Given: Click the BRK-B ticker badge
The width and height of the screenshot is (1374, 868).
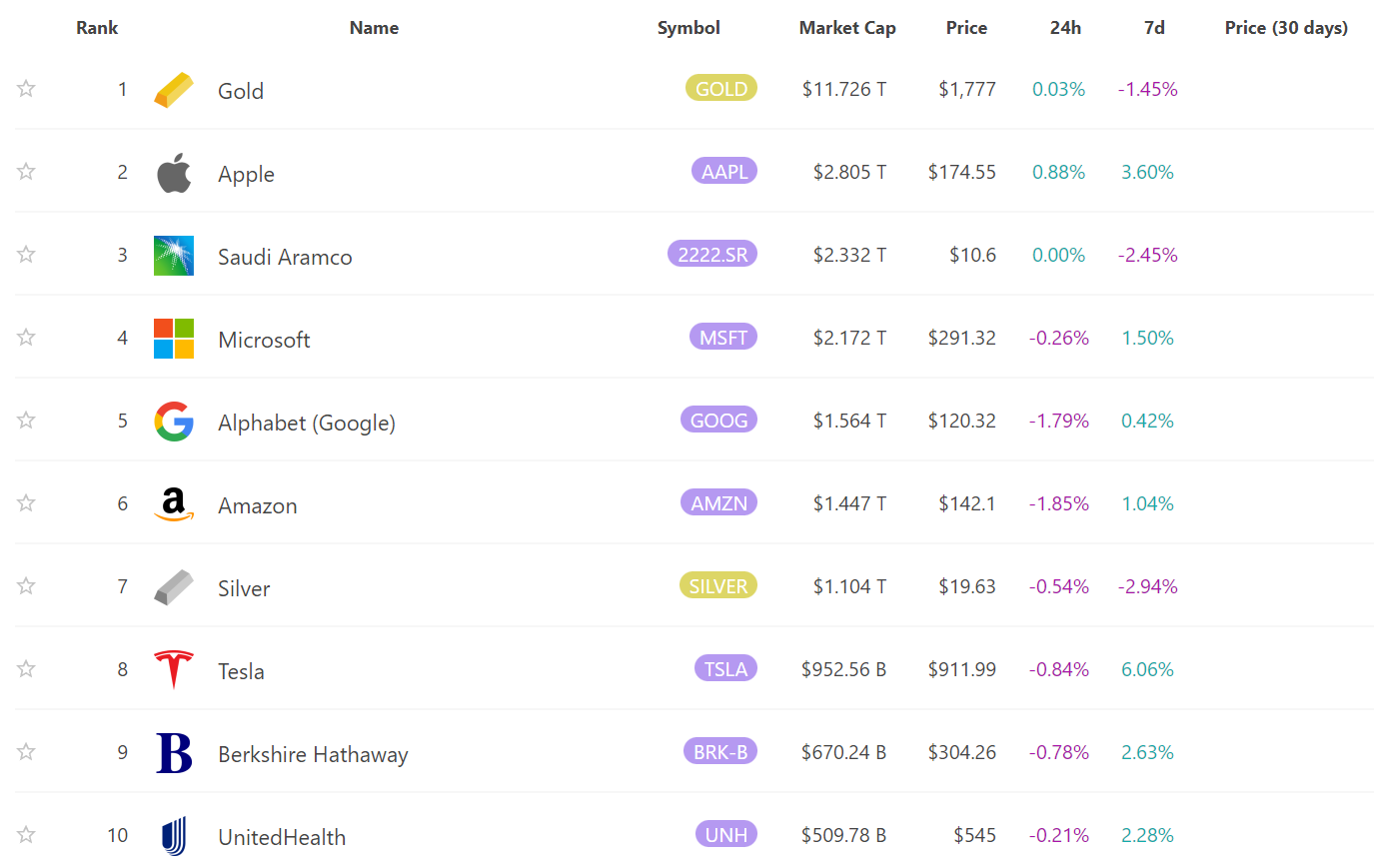Looking at the screenshot, I should click(x=720, y=751).
